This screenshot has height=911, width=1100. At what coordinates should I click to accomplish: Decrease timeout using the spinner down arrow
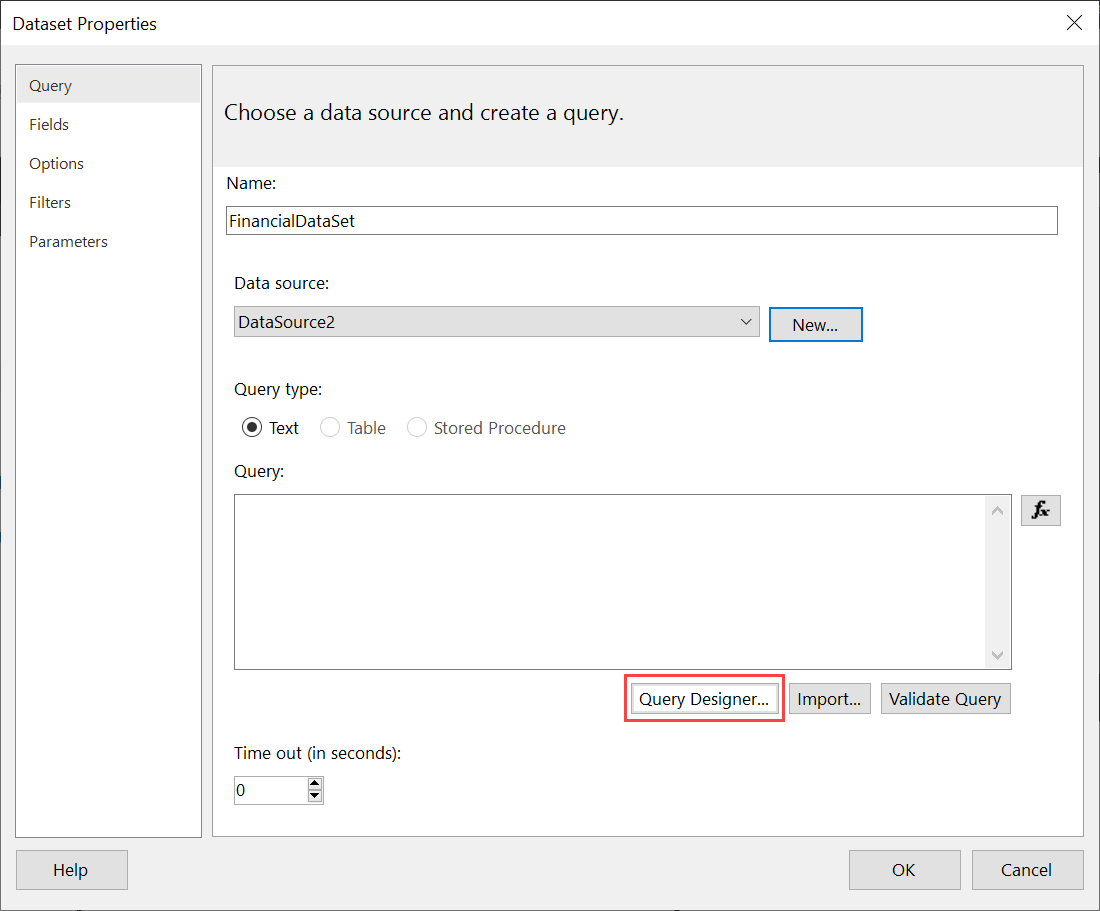point(315,795)
